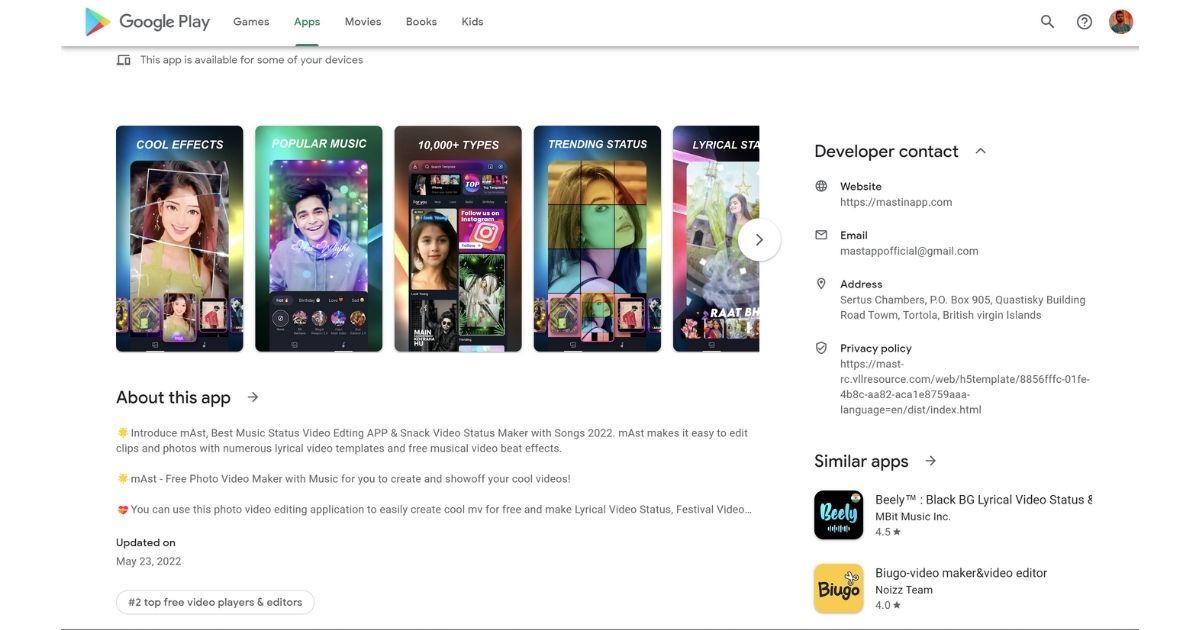The height and width of the screenshot is (630, 1200).
Task: Click the globe Website icon
Action: (x=821, y=186)
